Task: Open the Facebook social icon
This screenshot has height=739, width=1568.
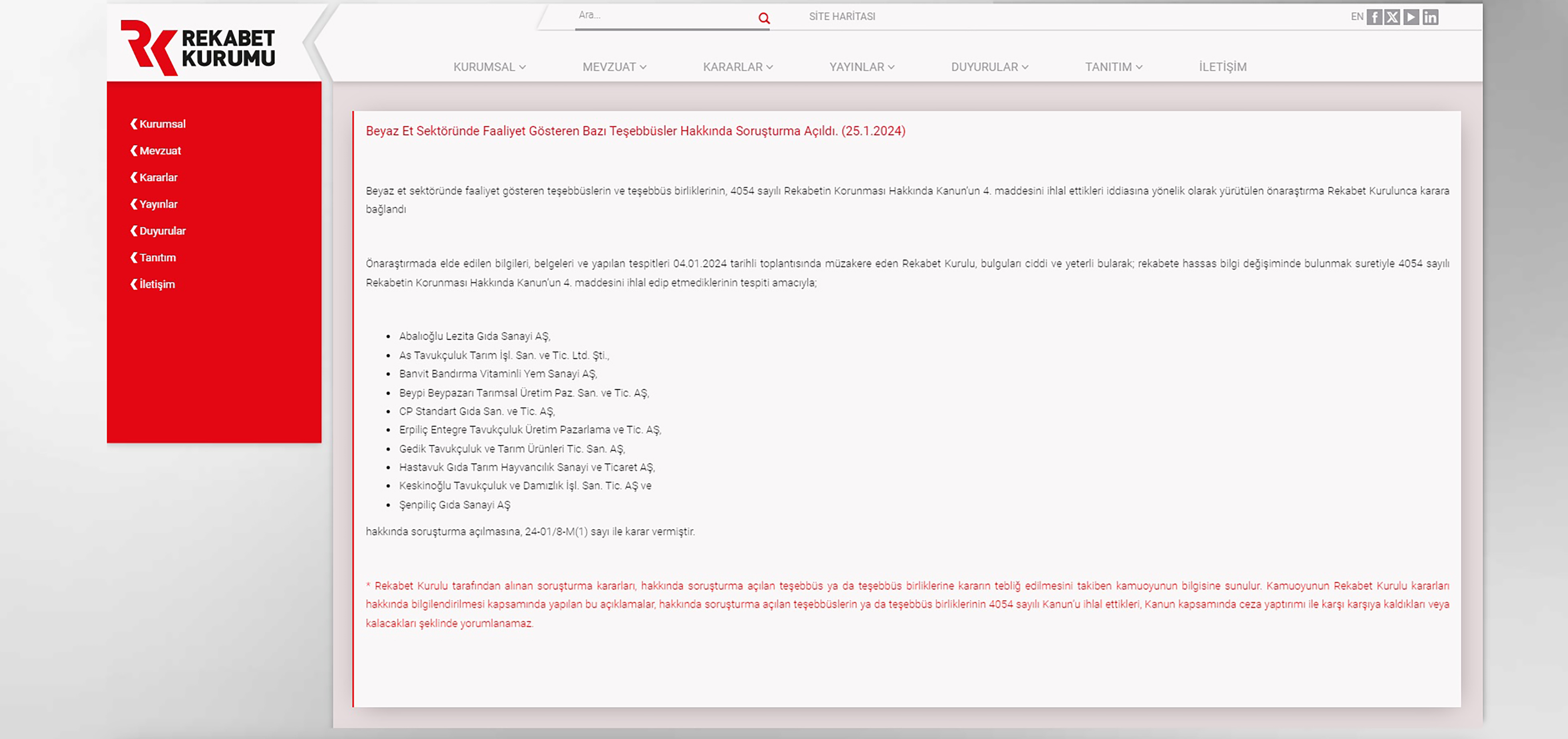Action: 1374,17
